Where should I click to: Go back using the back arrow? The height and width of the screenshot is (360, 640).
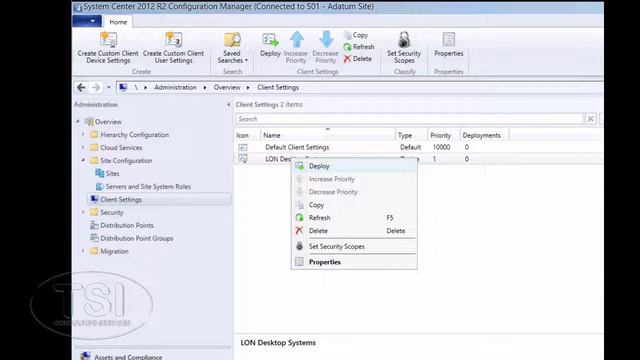81,87
